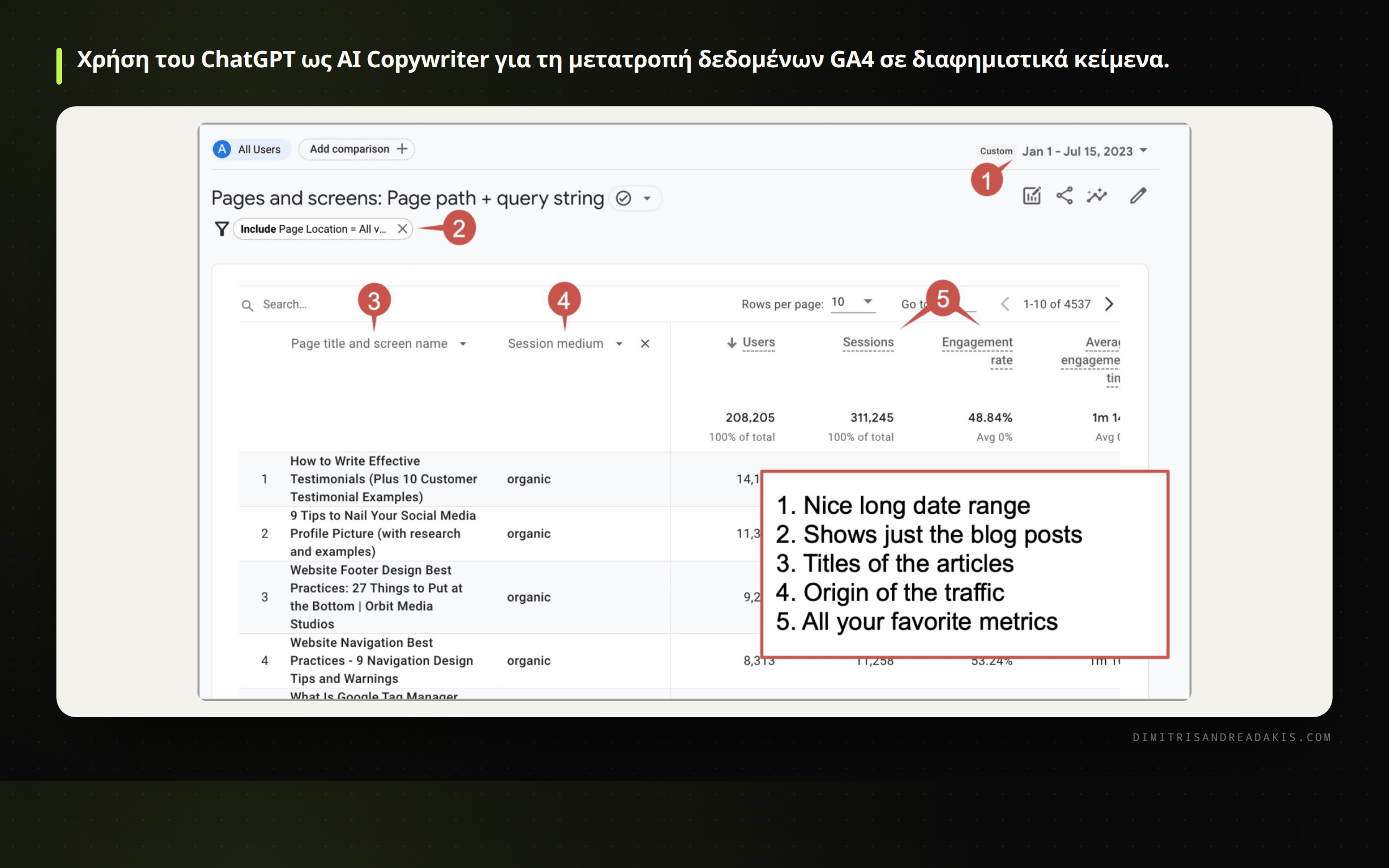Image resolution: width=1389 pixels, height=868 pixels.
Task: Click the funnel filter icon
Action: pyautogui.click(x=221, y=229)
